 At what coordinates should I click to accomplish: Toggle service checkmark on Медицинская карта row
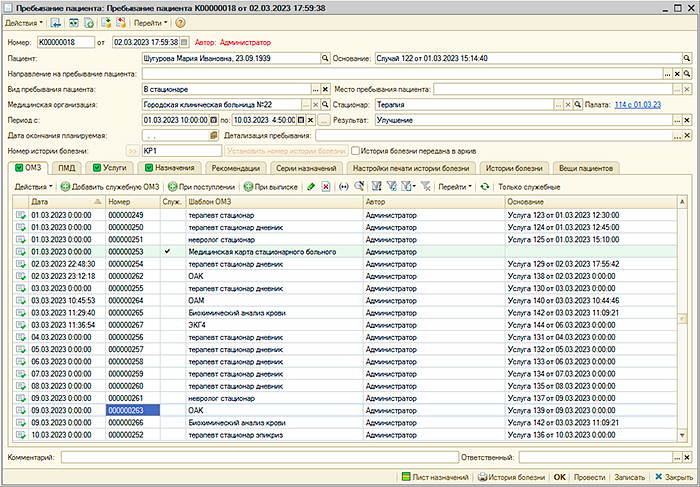(x=169, y=252)
